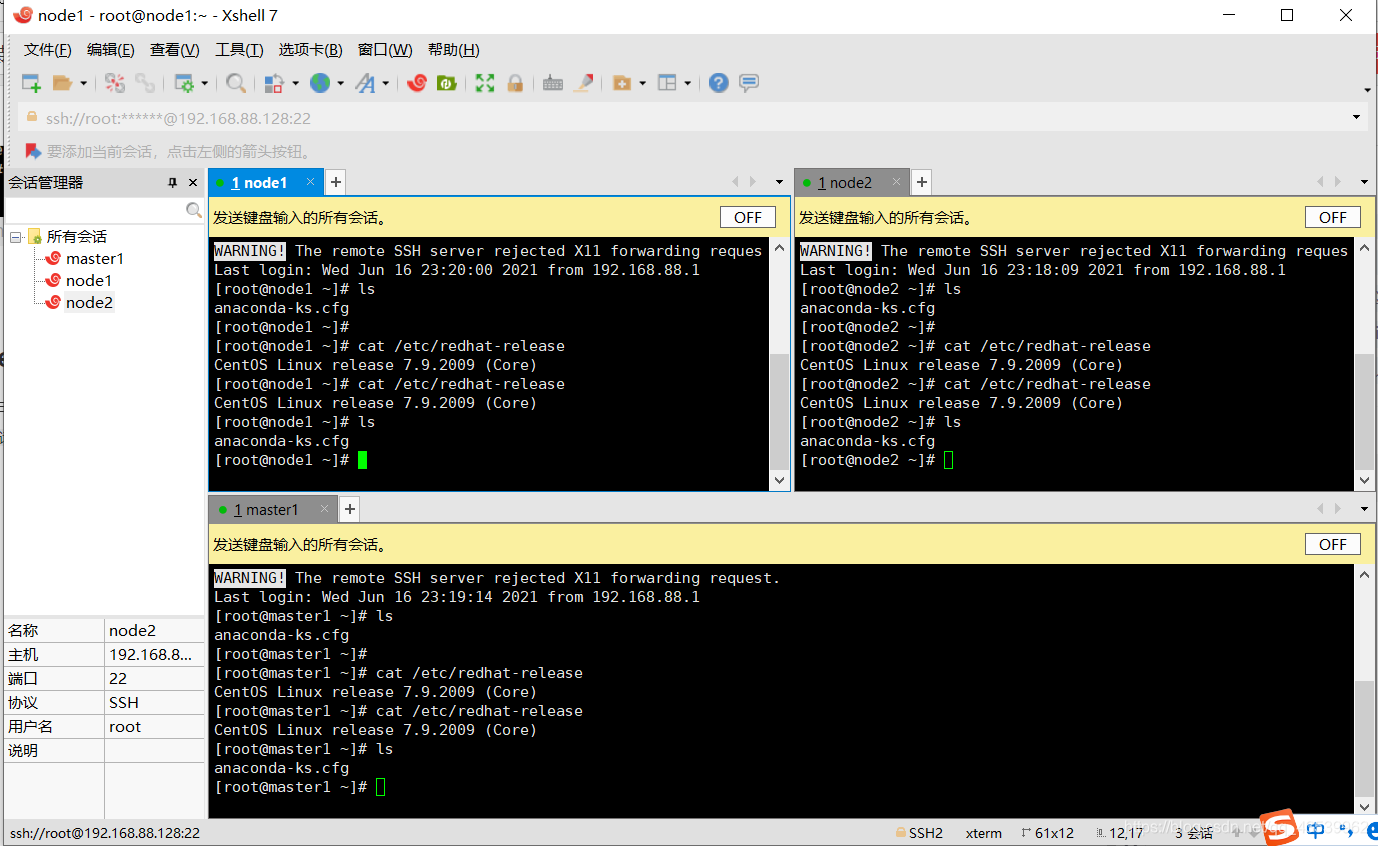Close the node1 tab

[x=311, y=182]
